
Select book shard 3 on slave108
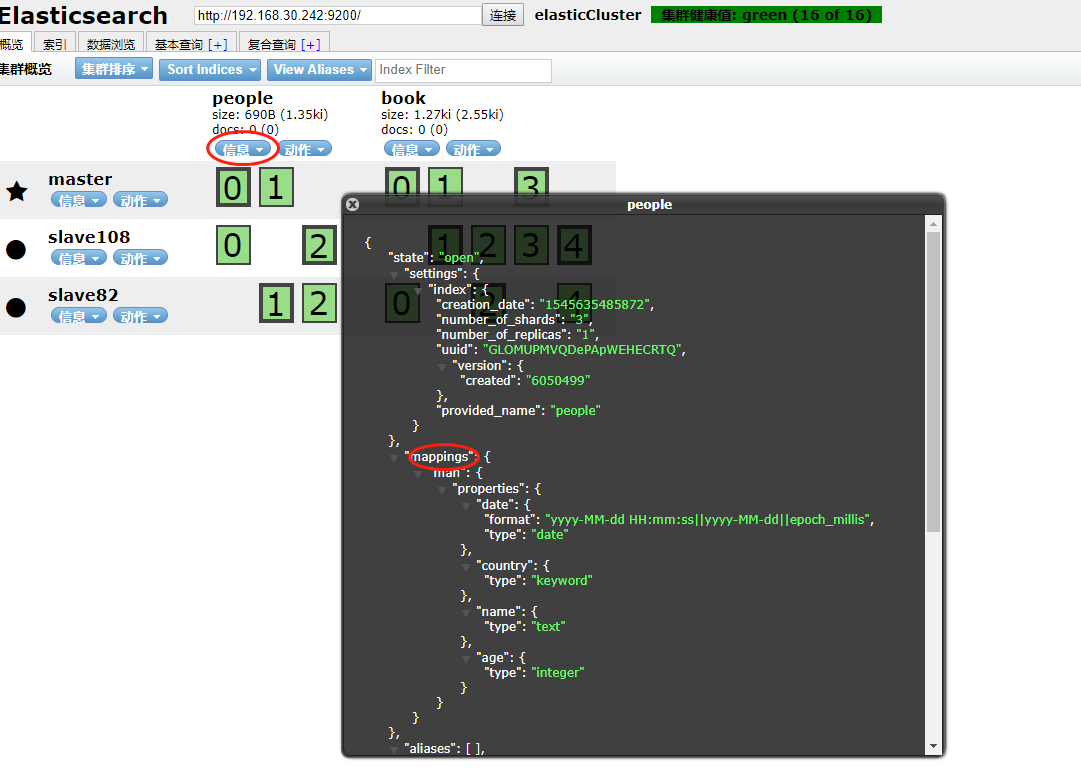[x=531, y=245]
